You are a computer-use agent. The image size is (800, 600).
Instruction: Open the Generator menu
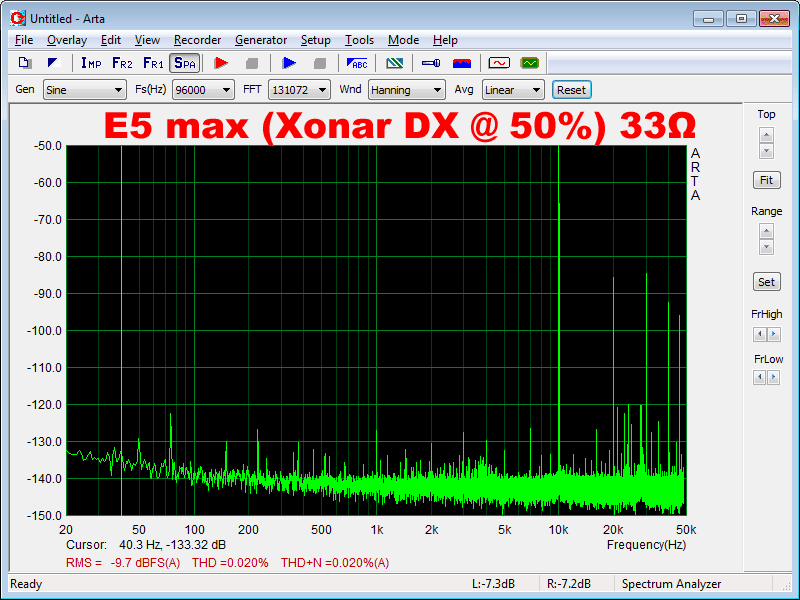coord(261,40)
